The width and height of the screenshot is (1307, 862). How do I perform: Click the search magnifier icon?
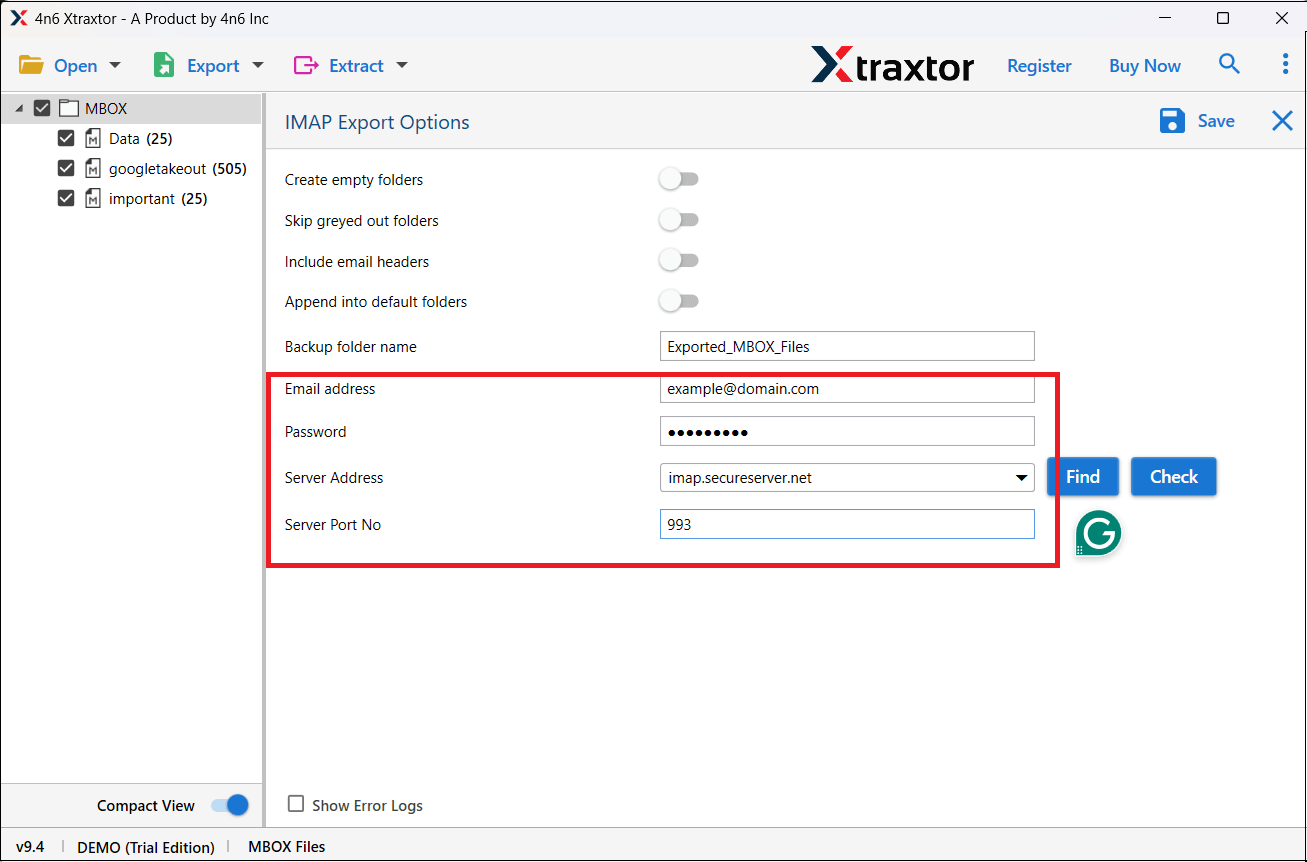(x=1229, y=64)
